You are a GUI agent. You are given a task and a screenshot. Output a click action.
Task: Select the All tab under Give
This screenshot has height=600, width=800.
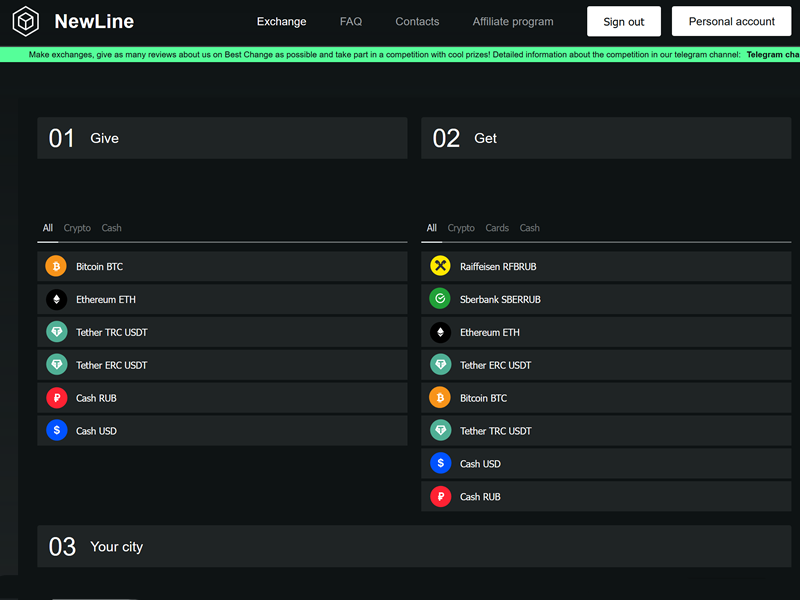coord(47,228)
